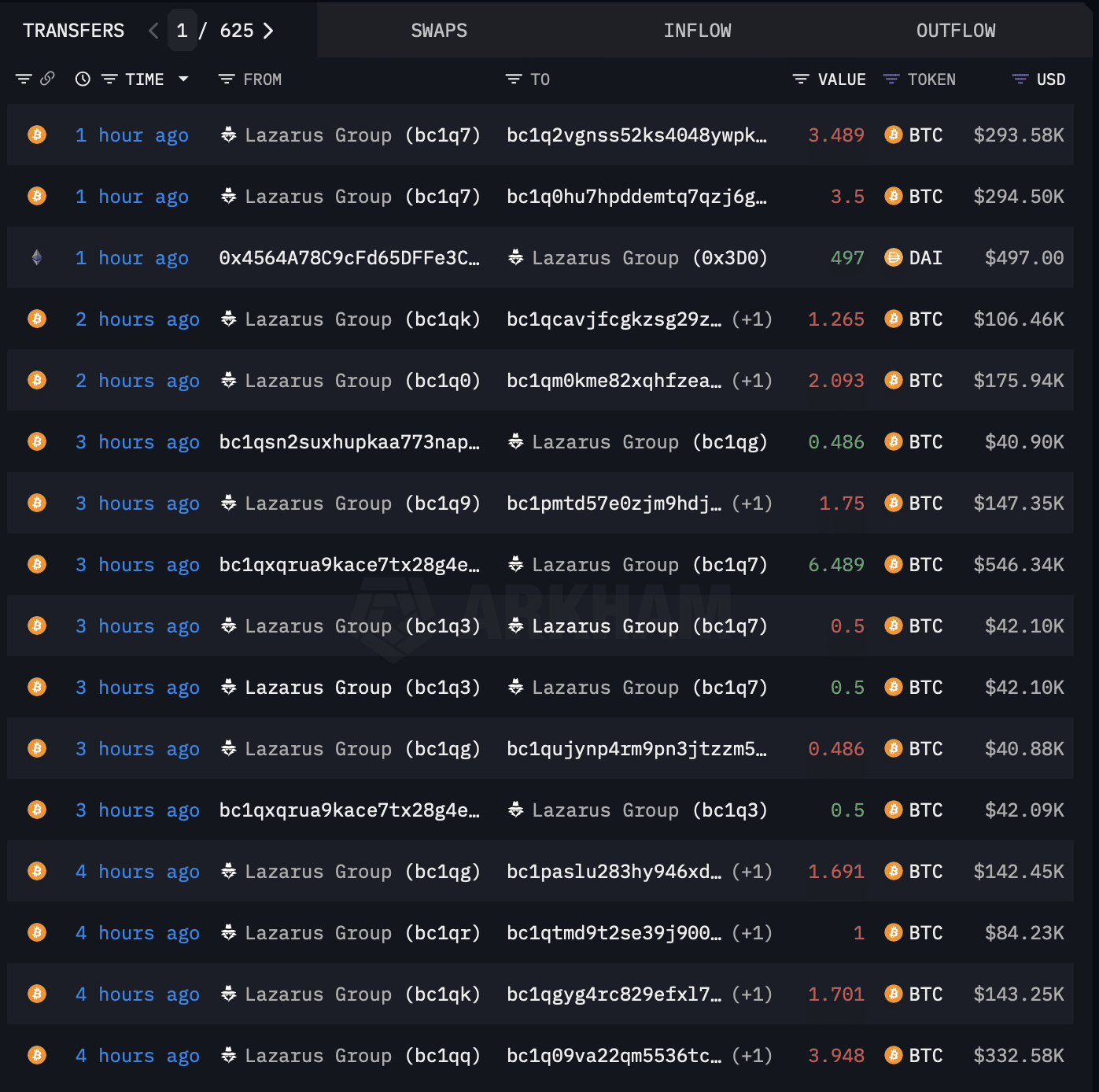1099x1092 pixels.
Task: Click USD amount $497.00
Action: [x=1024, y=258]
